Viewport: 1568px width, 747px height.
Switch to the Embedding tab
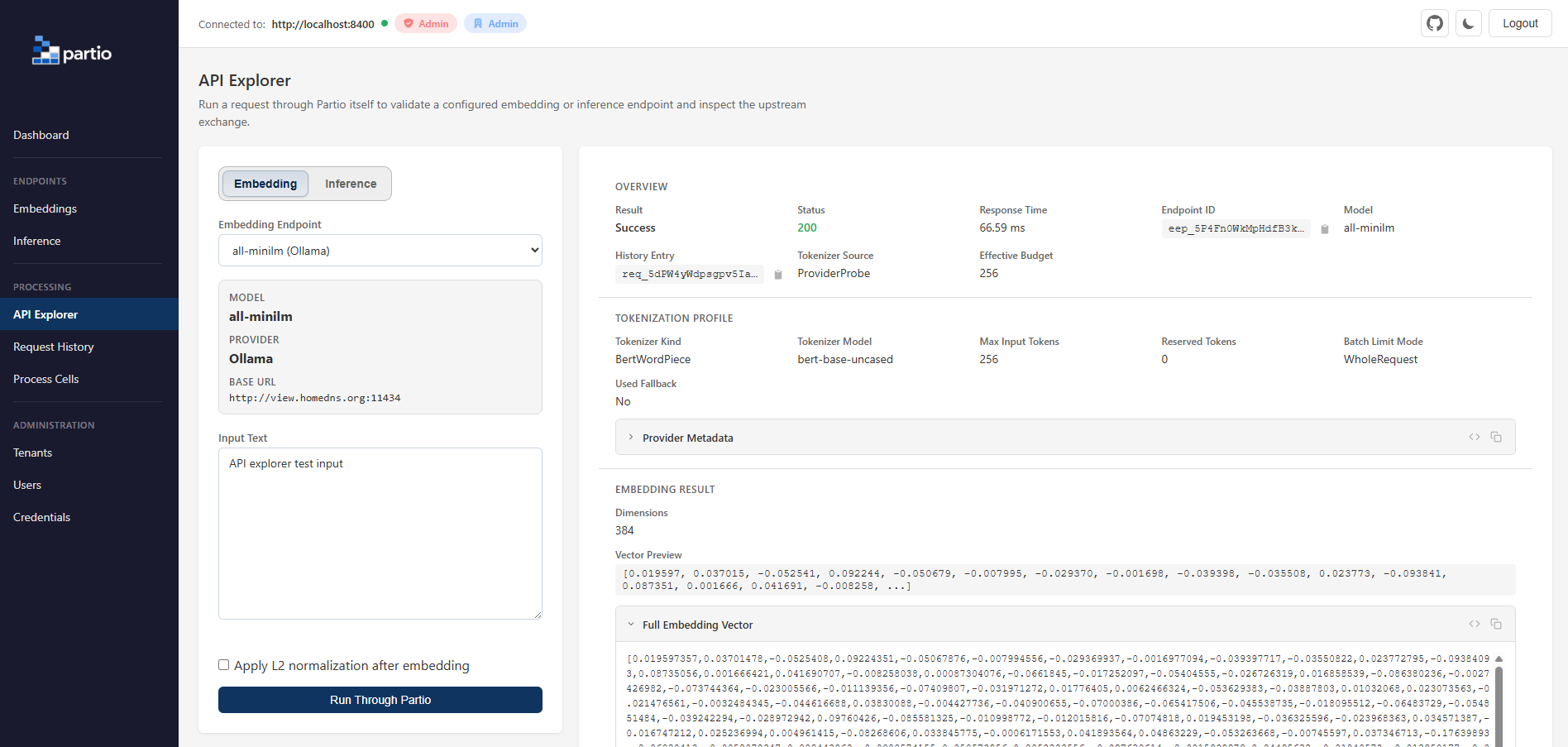[265, 184]
